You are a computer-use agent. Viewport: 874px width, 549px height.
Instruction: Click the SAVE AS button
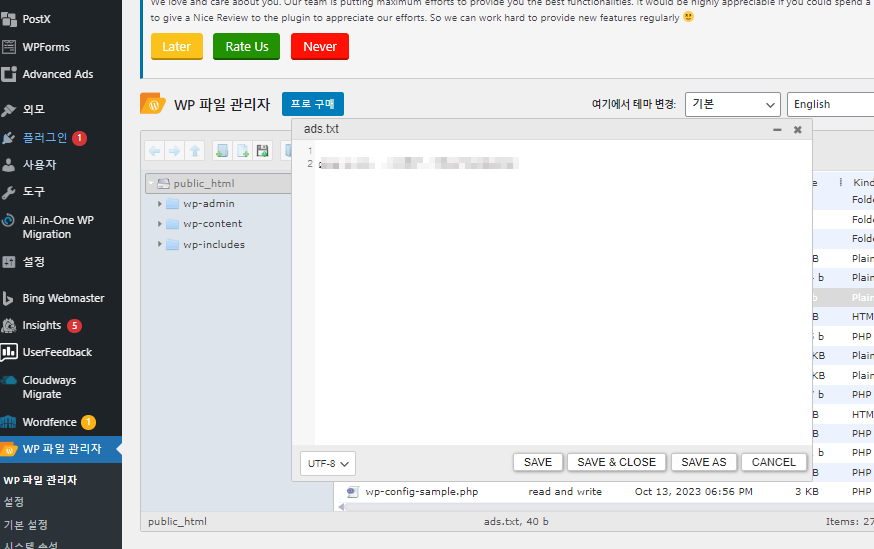tap(703, 462)
